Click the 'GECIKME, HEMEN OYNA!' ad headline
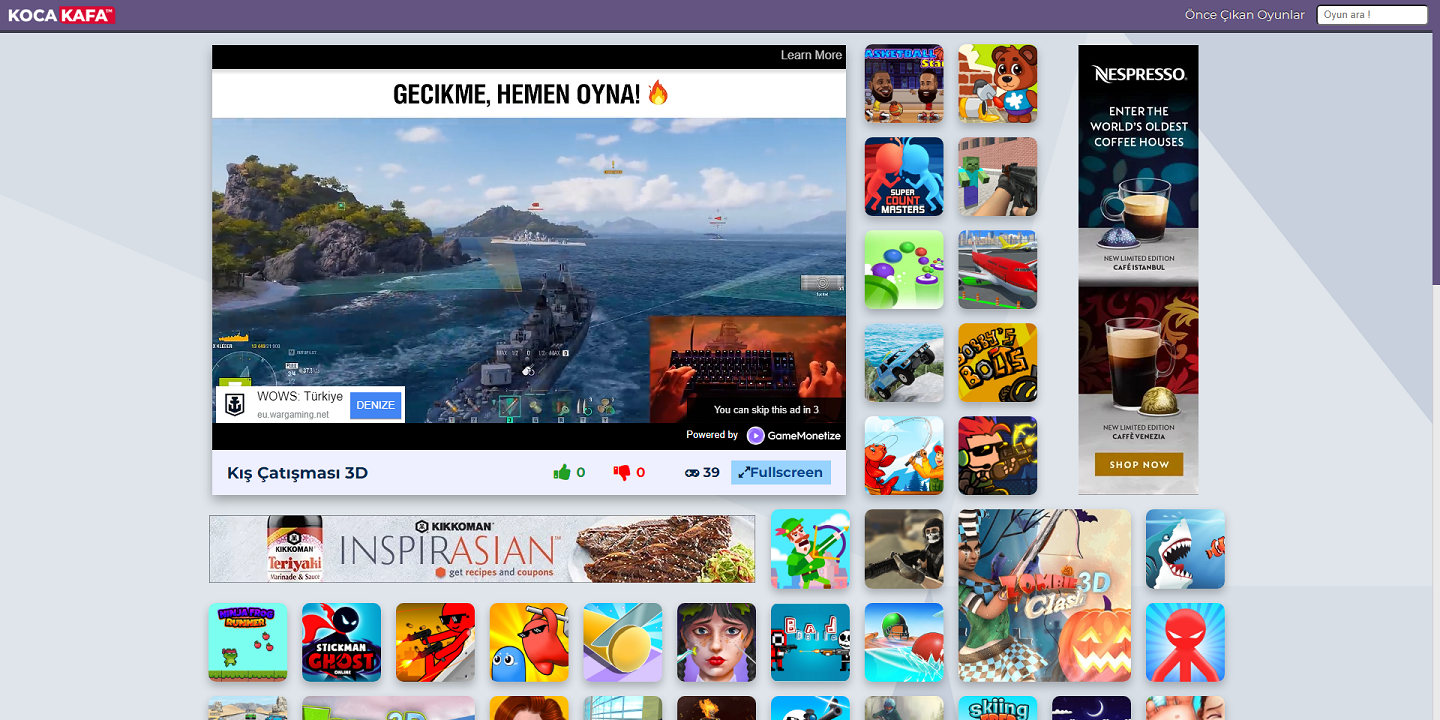 [530, 94]
